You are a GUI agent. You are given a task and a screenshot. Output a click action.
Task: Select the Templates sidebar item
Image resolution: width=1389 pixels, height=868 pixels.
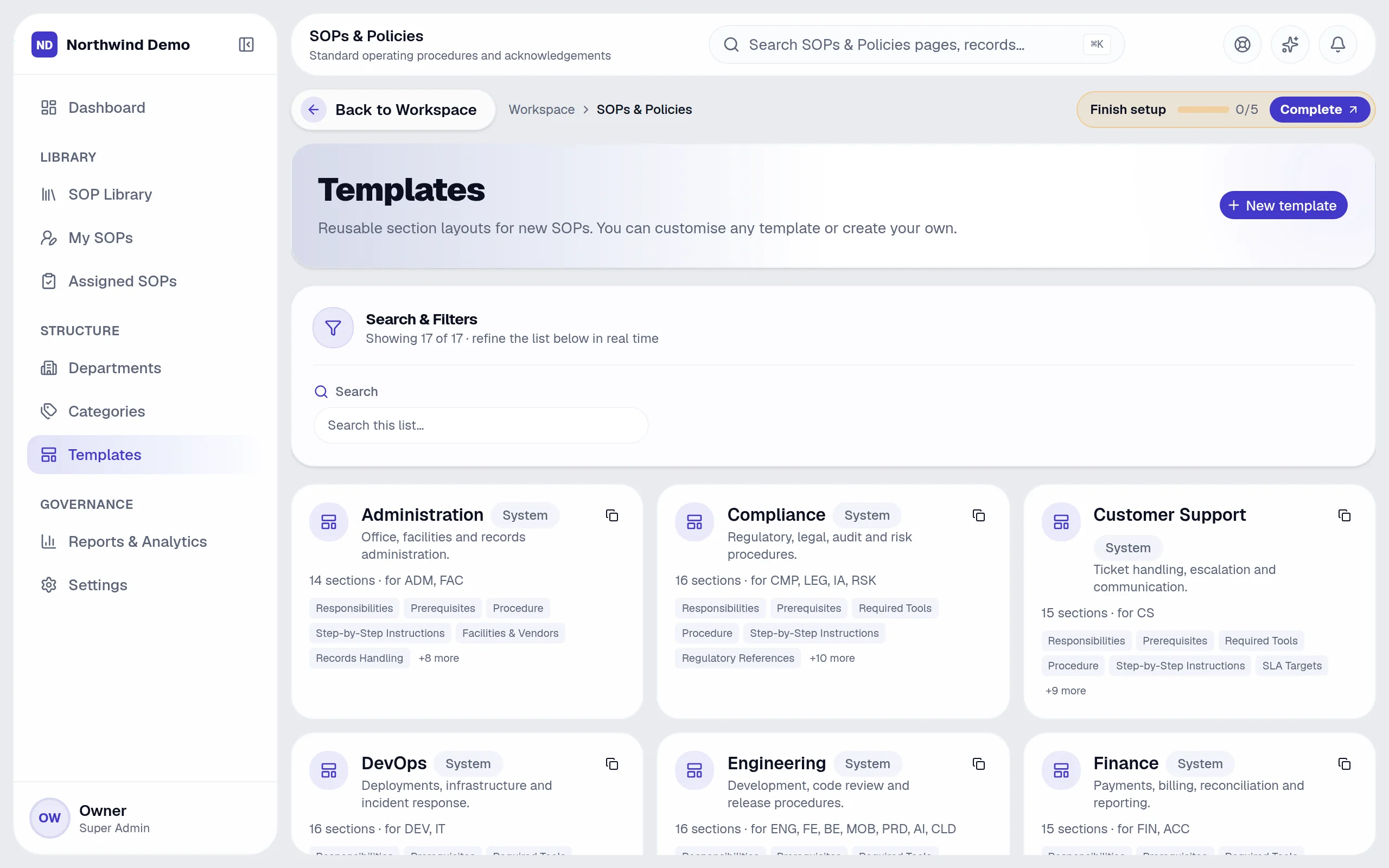145,455
